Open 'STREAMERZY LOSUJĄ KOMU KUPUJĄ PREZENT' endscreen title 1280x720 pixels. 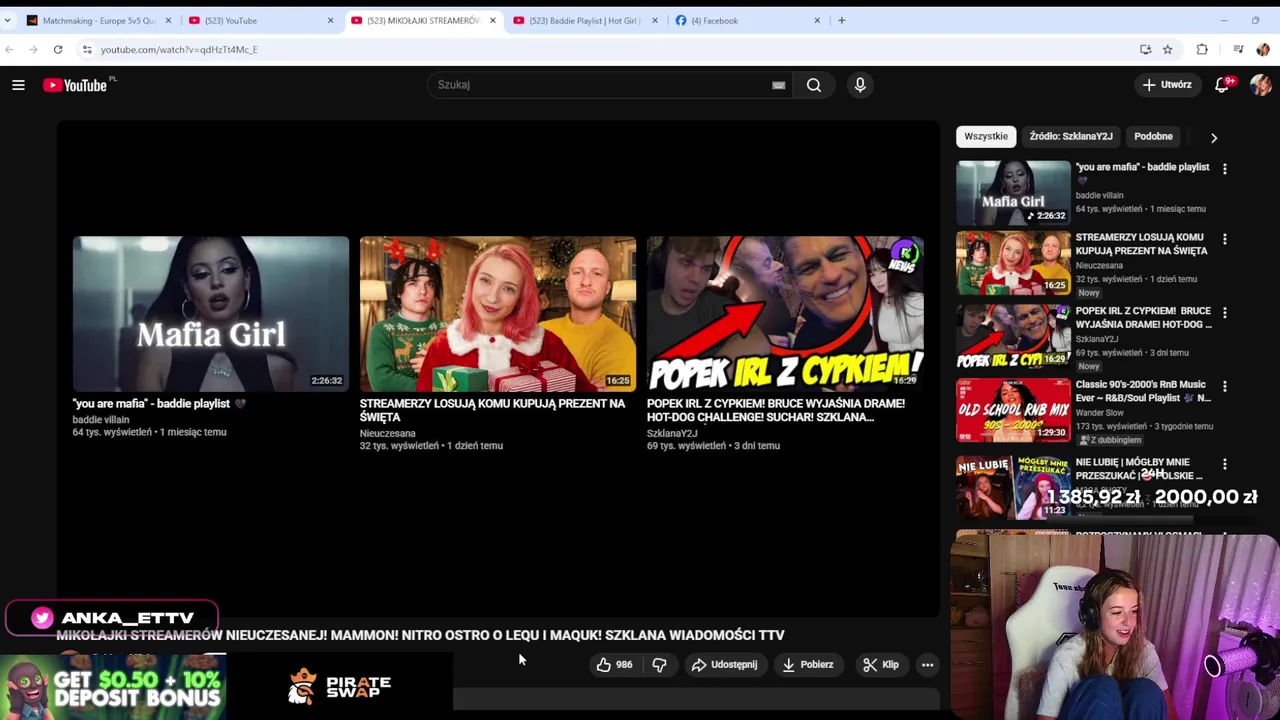point(492,410)
